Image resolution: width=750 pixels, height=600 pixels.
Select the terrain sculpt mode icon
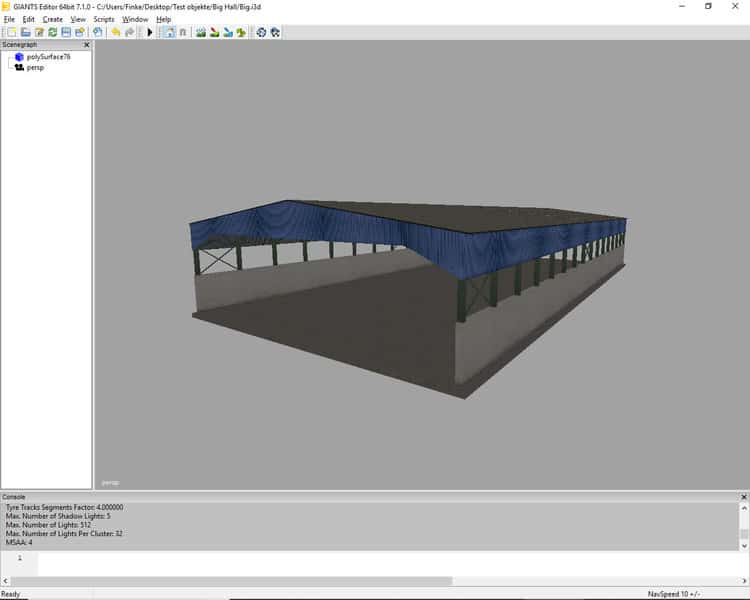point(201,32)
